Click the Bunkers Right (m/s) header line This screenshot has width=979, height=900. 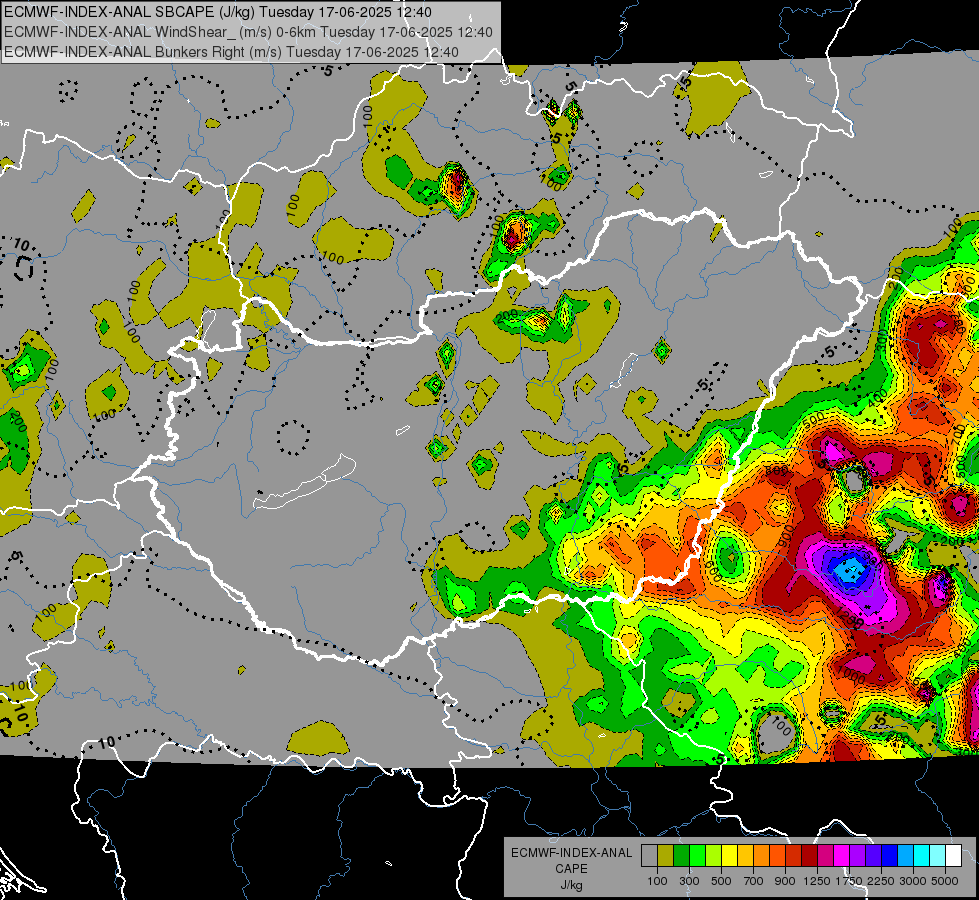click(x=231, y=52)
